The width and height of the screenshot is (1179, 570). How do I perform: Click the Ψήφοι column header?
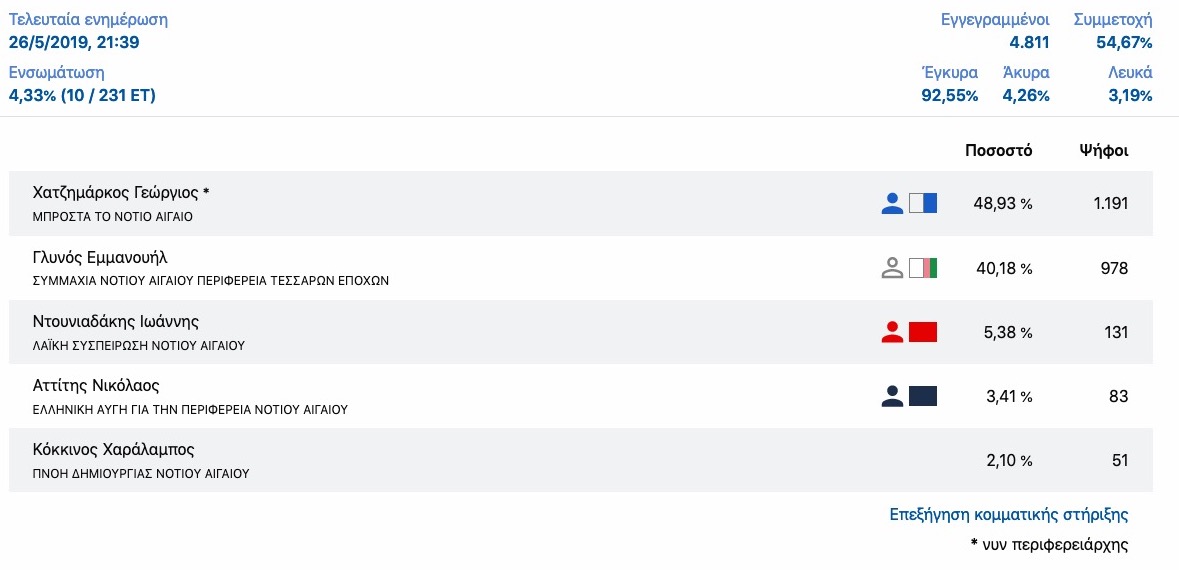(x=1103, y=151)
